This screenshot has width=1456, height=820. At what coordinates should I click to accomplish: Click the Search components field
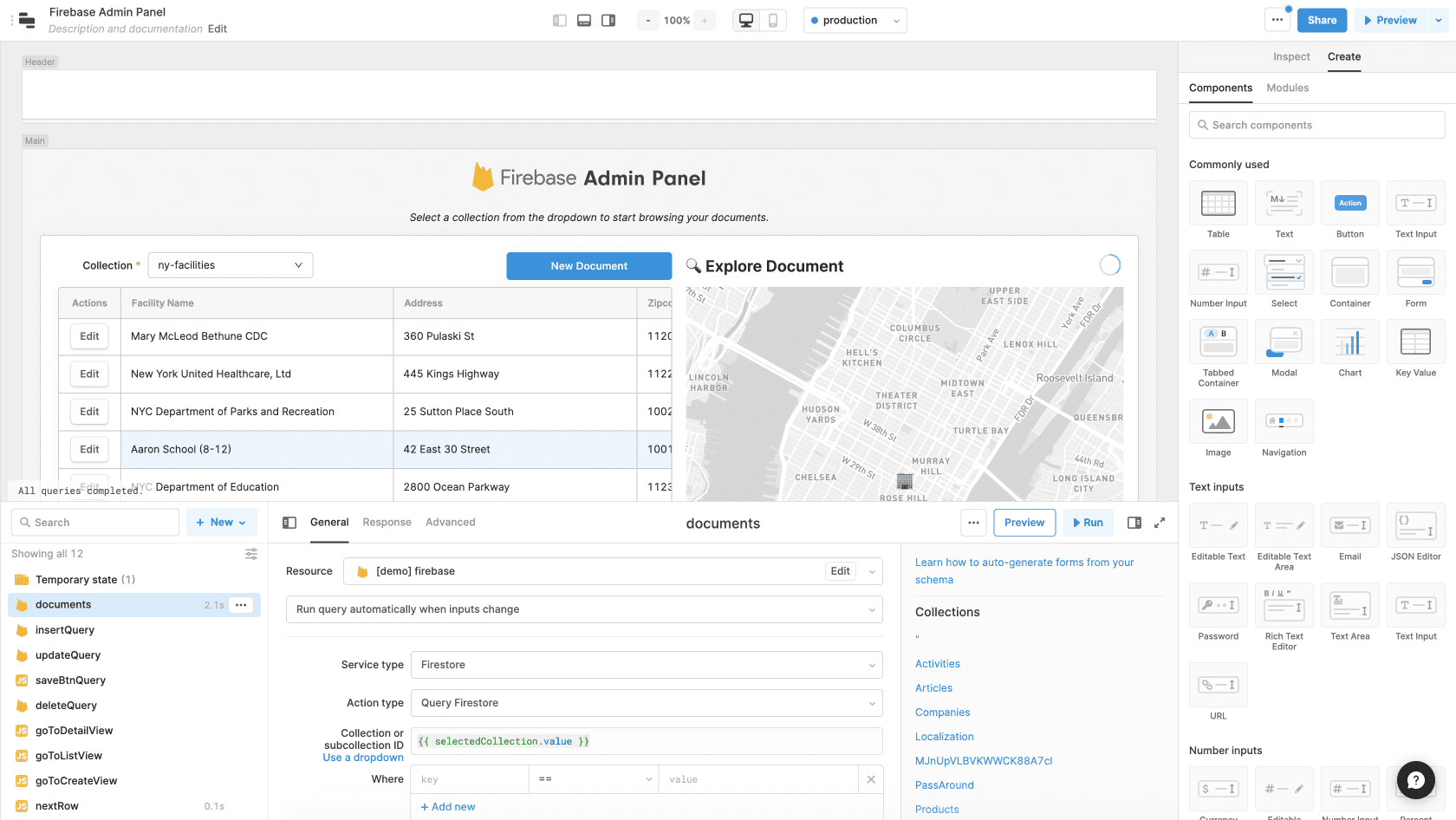(1316, 125)
